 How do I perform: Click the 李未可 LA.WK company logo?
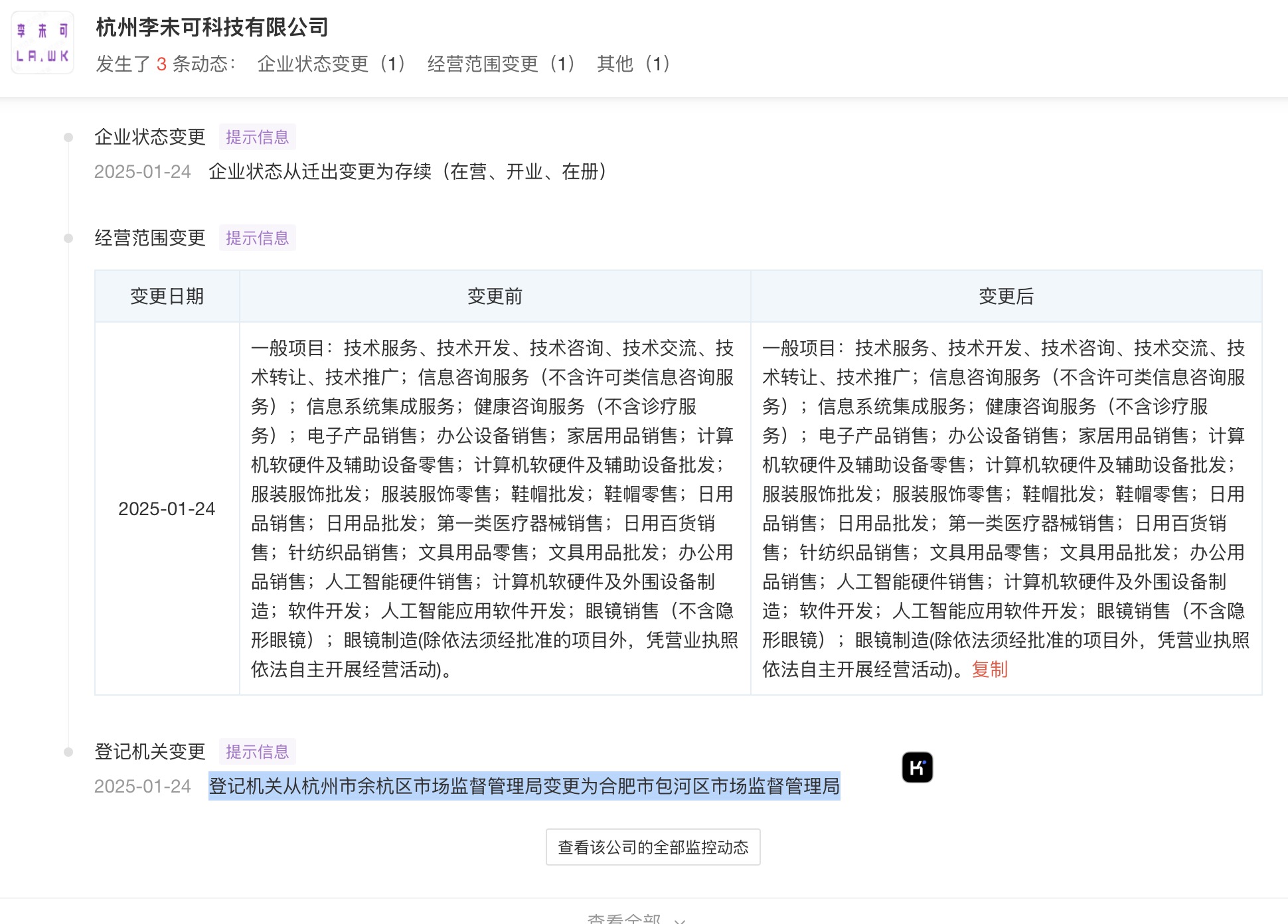[42, 43]
